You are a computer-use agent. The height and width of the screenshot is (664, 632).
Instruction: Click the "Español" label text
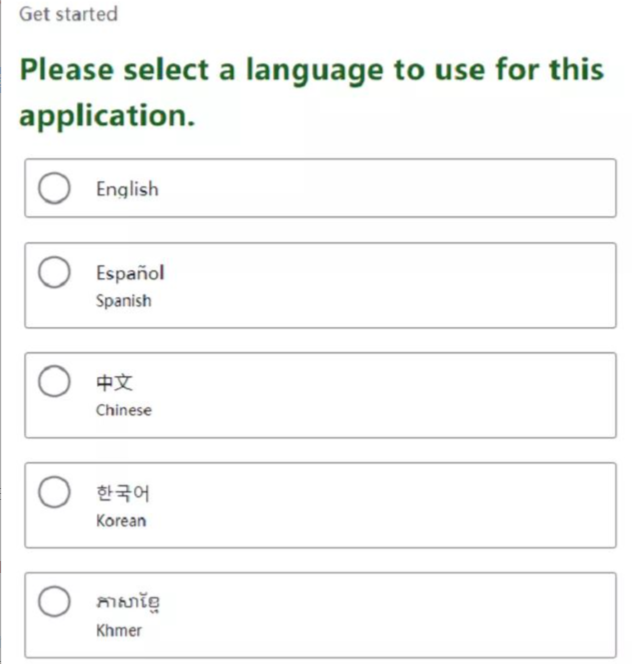130,273
